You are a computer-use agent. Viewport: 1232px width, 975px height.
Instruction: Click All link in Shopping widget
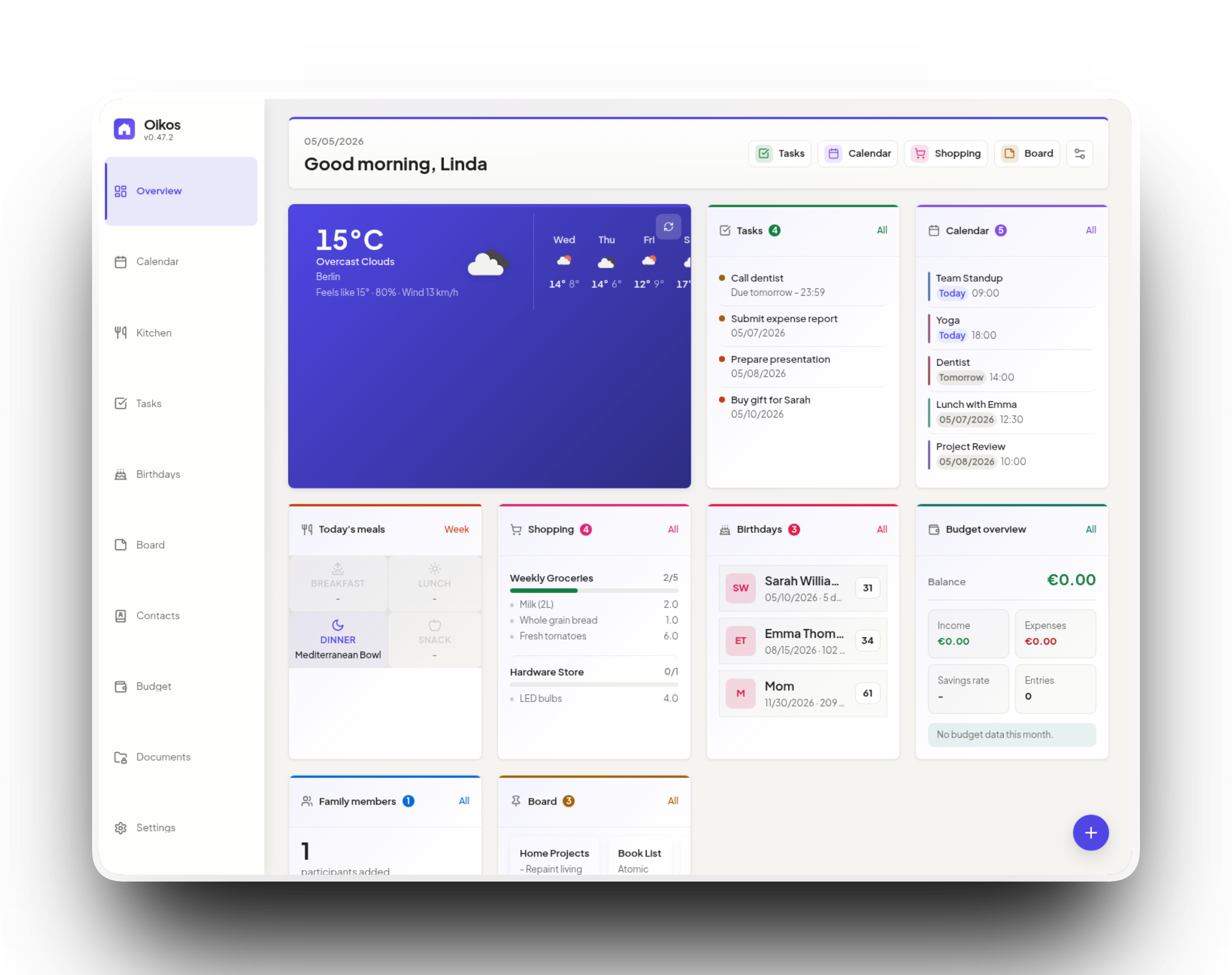pos(673,530)
